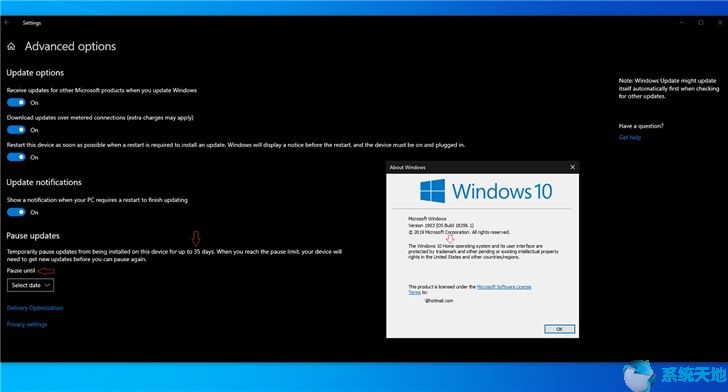Minimize the Settings window

click(682, 22)
